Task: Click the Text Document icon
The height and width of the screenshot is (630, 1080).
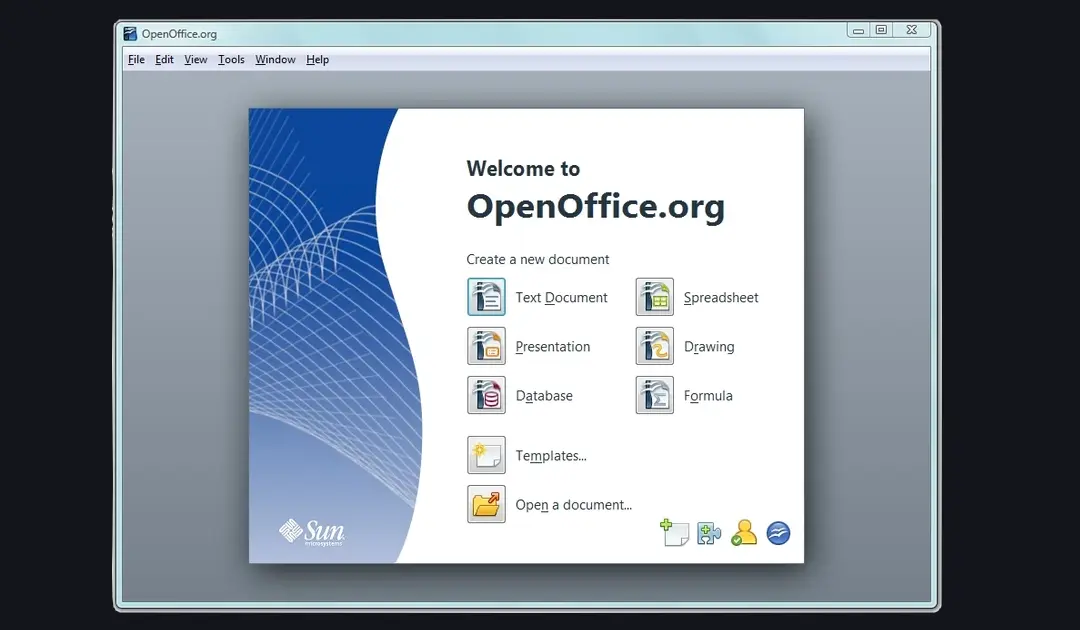Action: coord(486,297)
